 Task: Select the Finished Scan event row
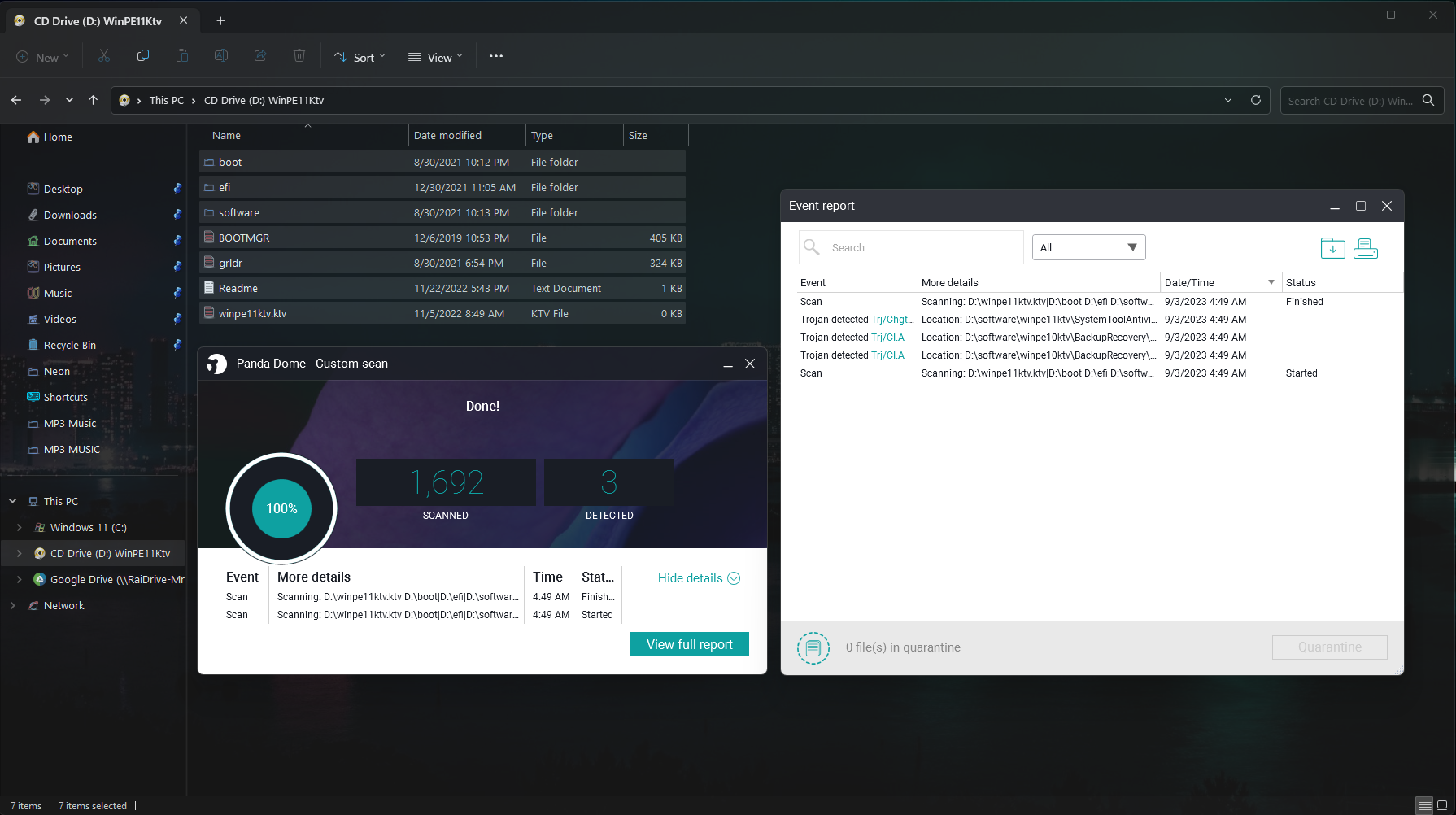1100,302
